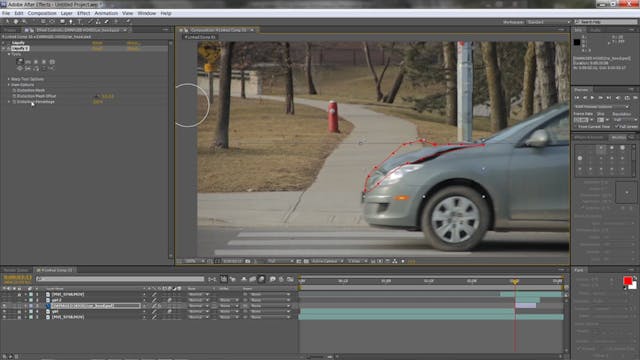Image resolution: width=640 pixels, height=360 pixels.
Task: Click the paint foreground red swatch
Action: click(x=627, y=280)
